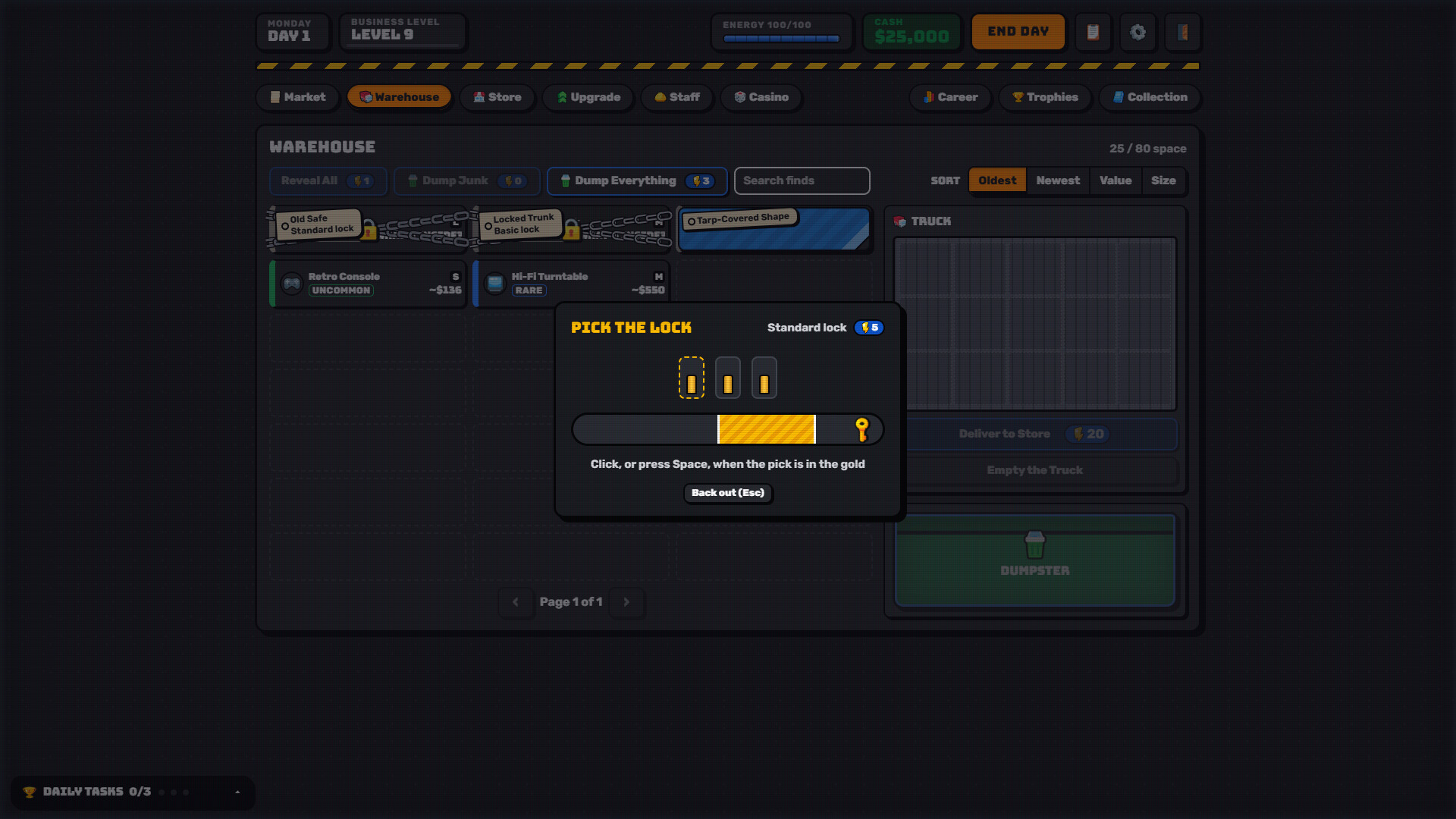The height and width of the screenshot is (819, 1456).
Task: Go to next warehouse page
Action: [626, 602]
